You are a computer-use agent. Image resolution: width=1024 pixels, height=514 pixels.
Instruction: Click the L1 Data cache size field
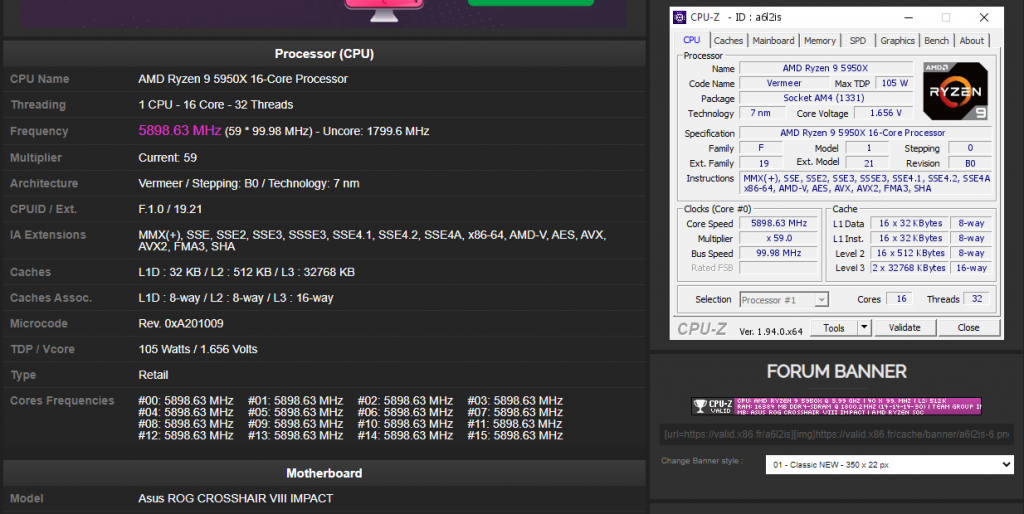pyautogui.click(x=910, y=223)
